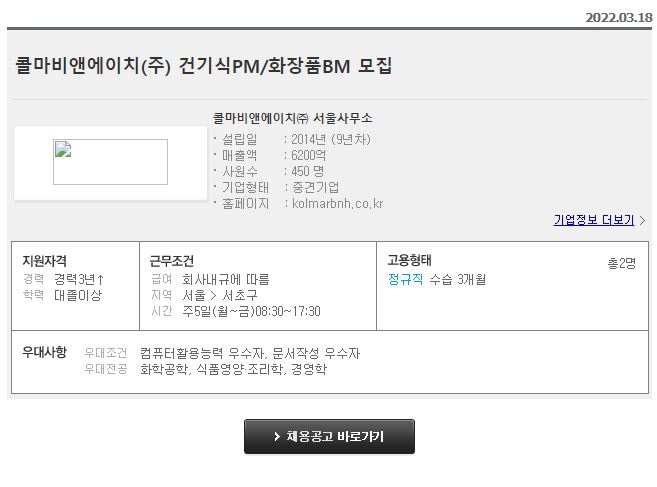Click the employee count 450 명

pyautogui.click(x=308, y=171)
